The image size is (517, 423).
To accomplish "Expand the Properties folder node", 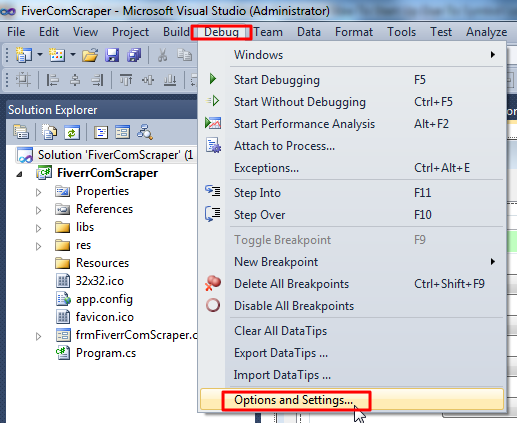I will [39, 192].
